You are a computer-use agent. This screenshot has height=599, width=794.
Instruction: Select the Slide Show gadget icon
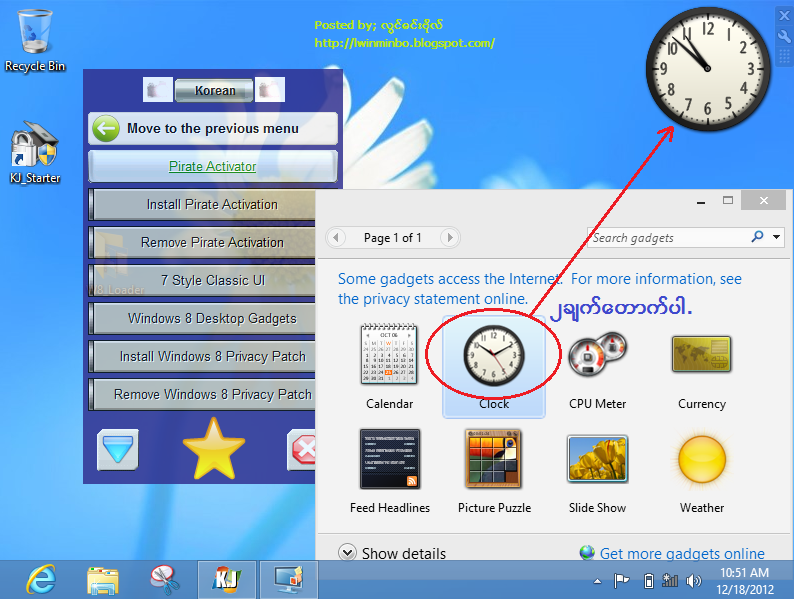tap(598, 459)
